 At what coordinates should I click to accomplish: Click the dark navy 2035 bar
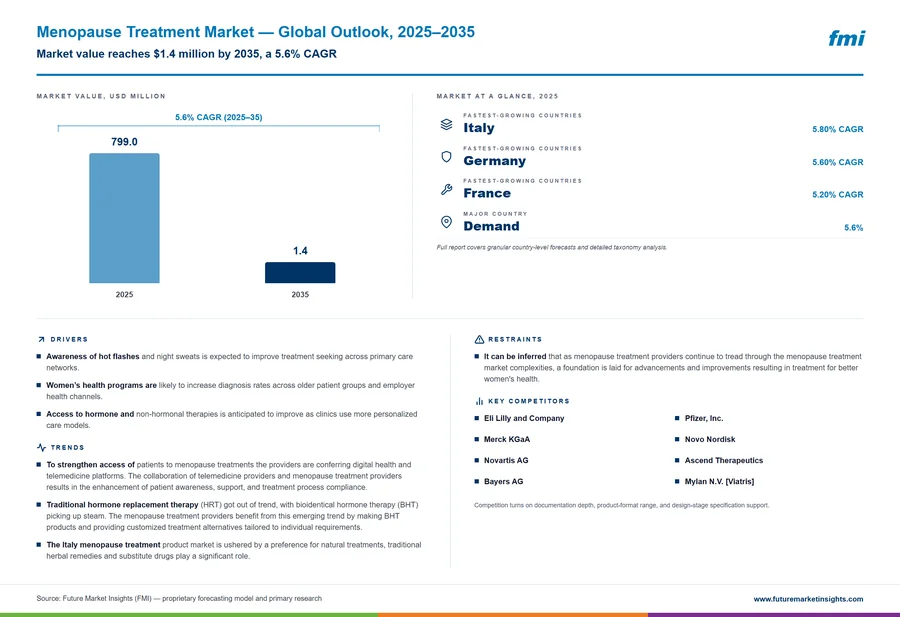click(x=300, y=273)
